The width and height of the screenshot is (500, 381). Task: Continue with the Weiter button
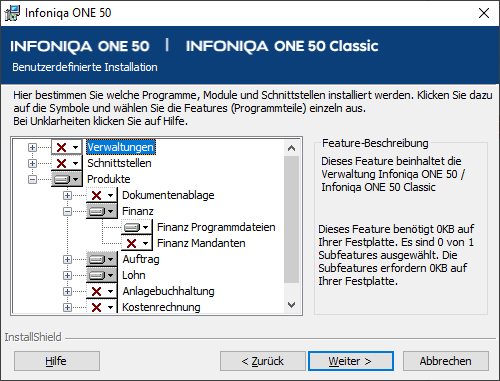pyautogui.click(x=351, y=361)
